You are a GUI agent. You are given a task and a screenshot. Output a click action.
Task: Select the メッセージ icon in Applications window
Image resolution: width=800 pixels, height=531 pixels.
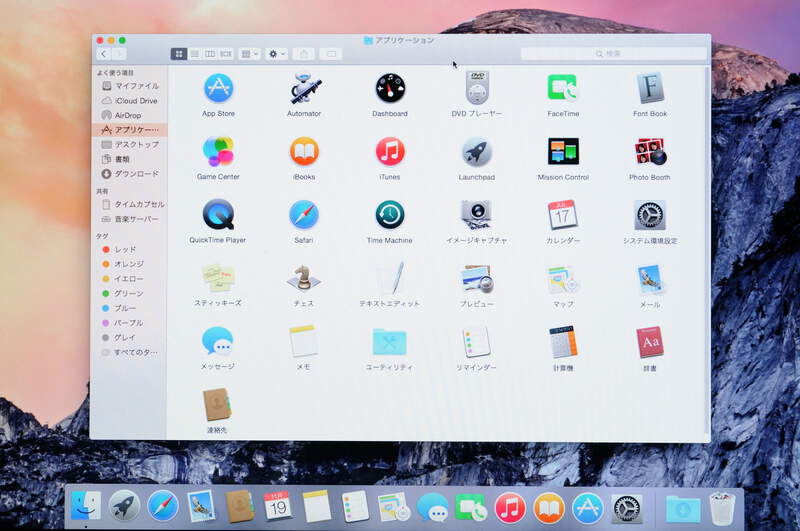tap(217, 341)
